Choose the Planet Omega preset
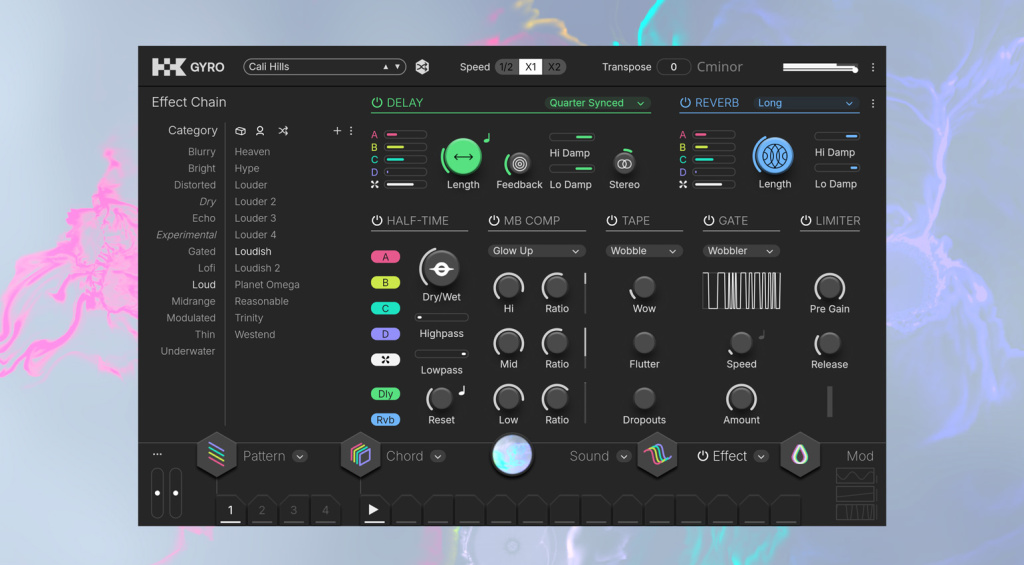 tap(267, 285)
